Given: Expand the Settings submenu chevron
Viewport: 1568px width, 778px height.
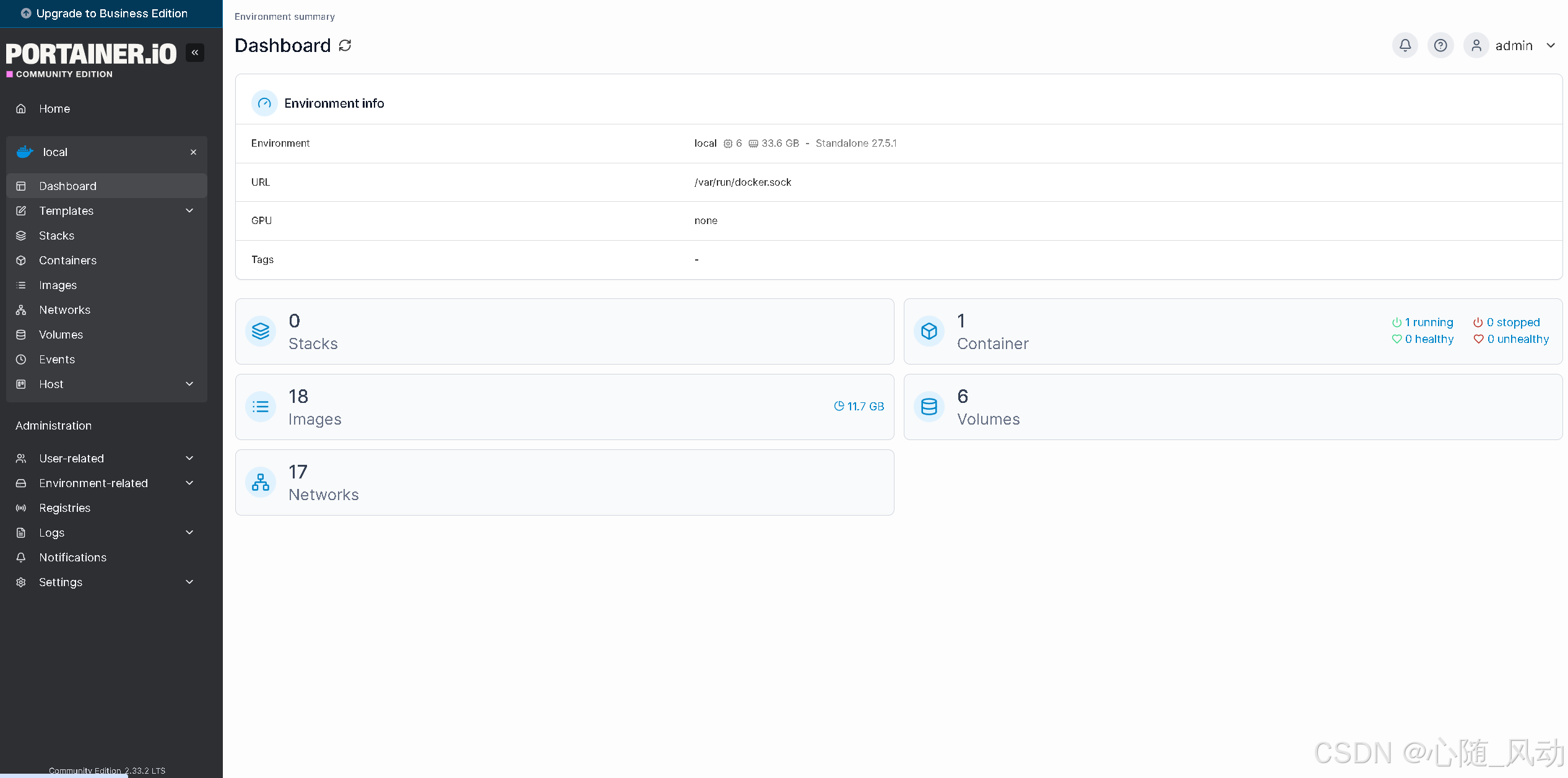Looking at the screenshot, I should tap(189, 582).
